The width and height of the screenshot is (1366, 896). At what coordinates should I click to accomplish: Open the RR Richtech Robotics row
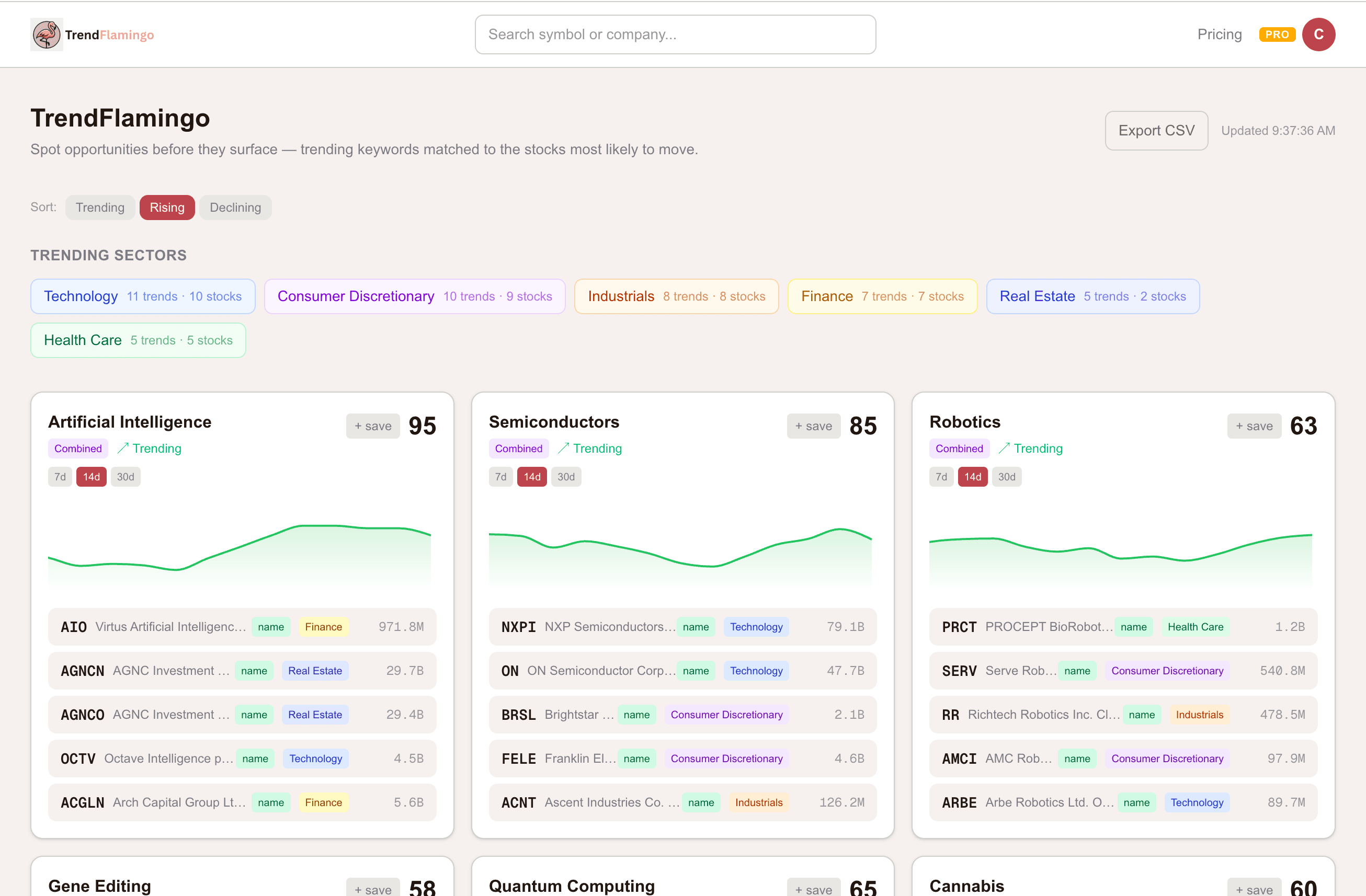pos(1123,714)
